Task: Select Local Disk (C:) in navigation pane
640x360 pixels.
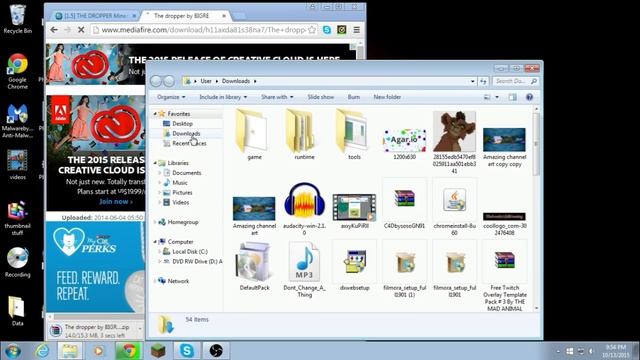Action: click(190, 252)
